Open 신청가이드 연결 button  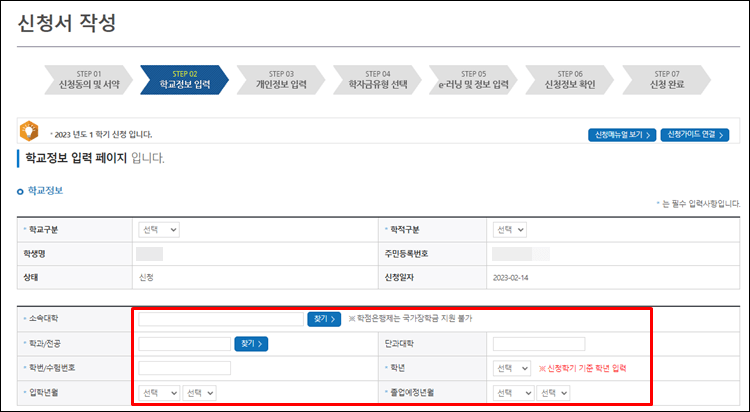tap(695, 135)
